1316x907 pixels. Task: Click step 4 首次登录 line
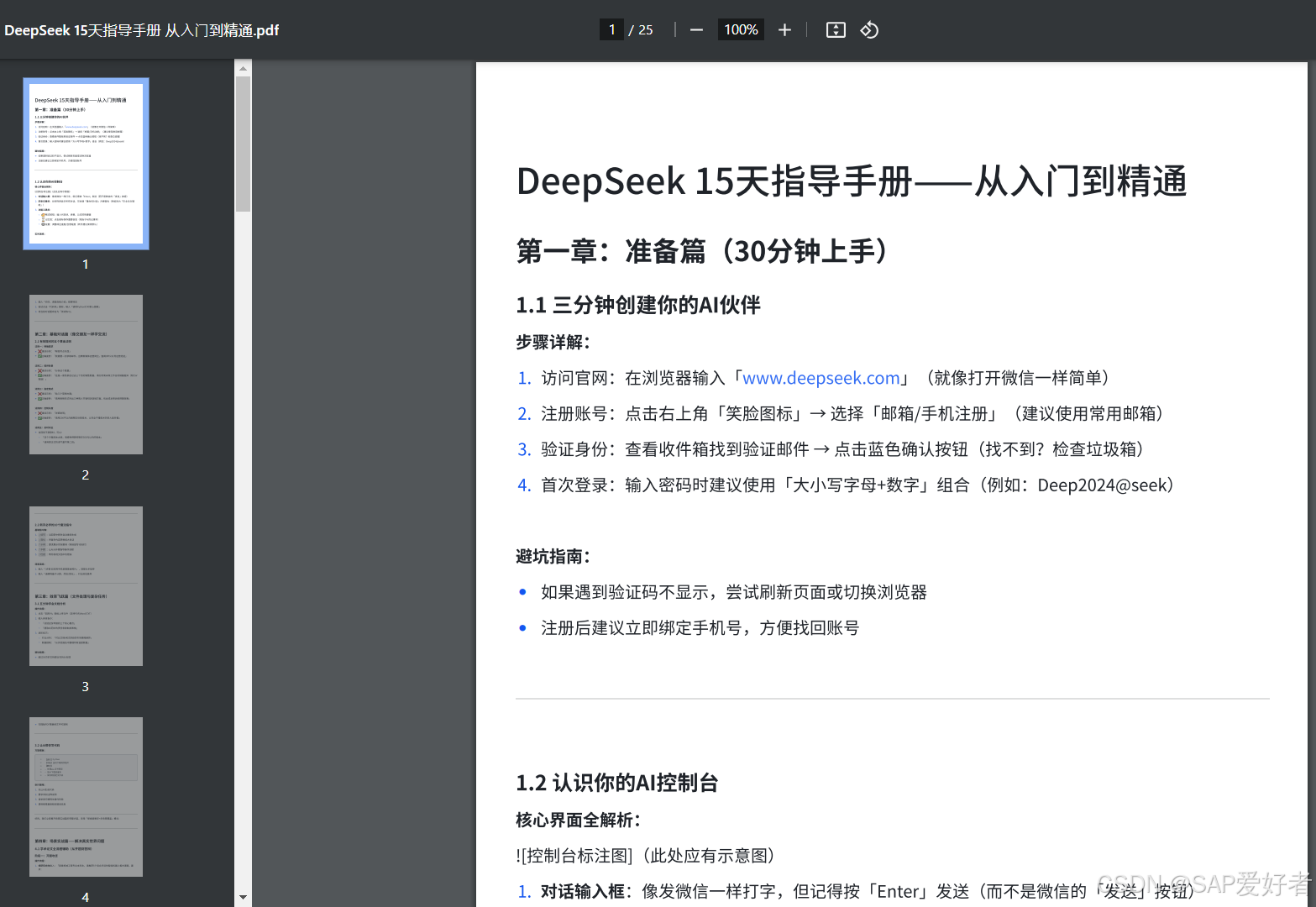coord(848,485)
